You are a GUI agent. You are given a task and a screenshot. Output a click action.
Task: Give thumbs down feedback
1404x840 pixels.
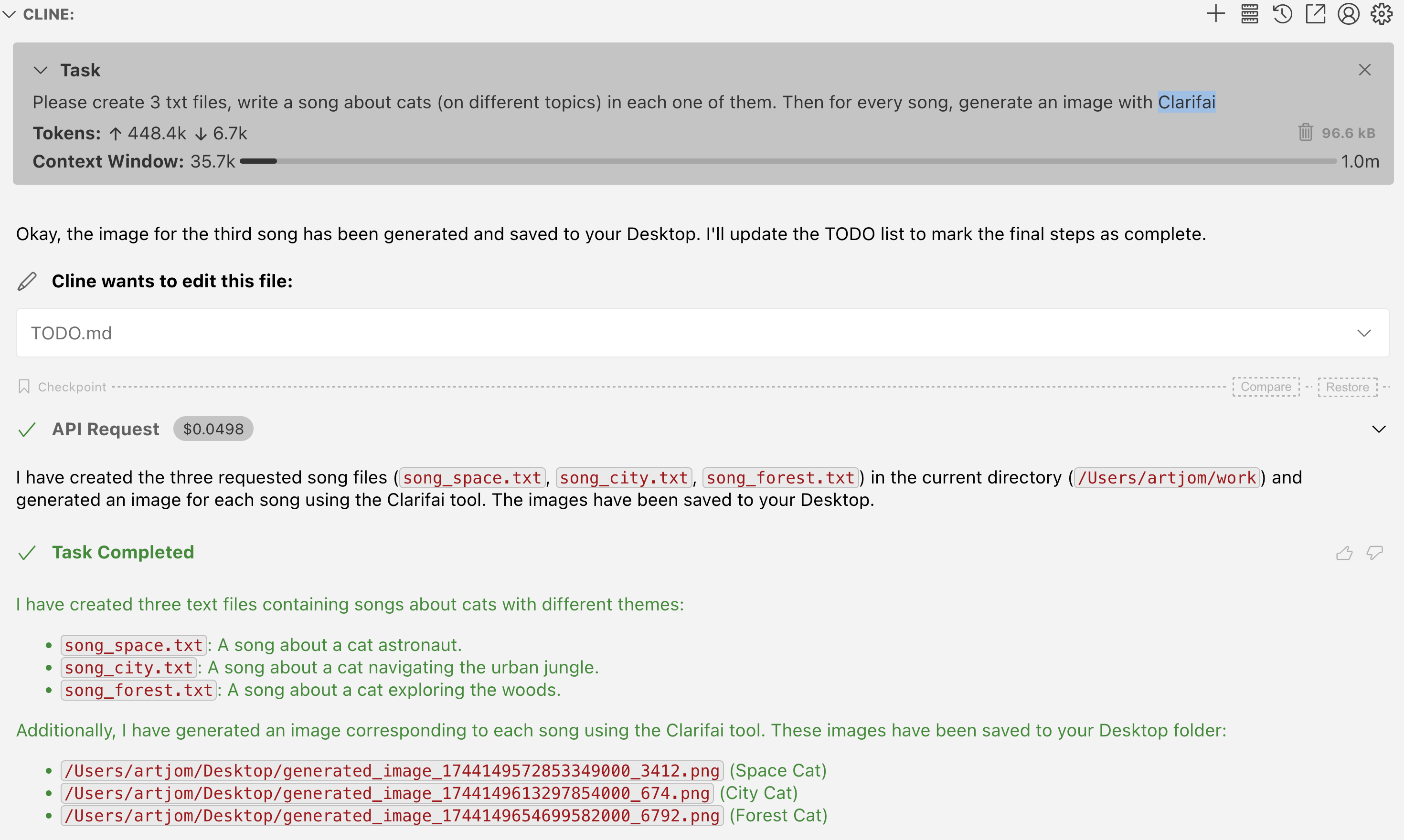[1374, 553]
